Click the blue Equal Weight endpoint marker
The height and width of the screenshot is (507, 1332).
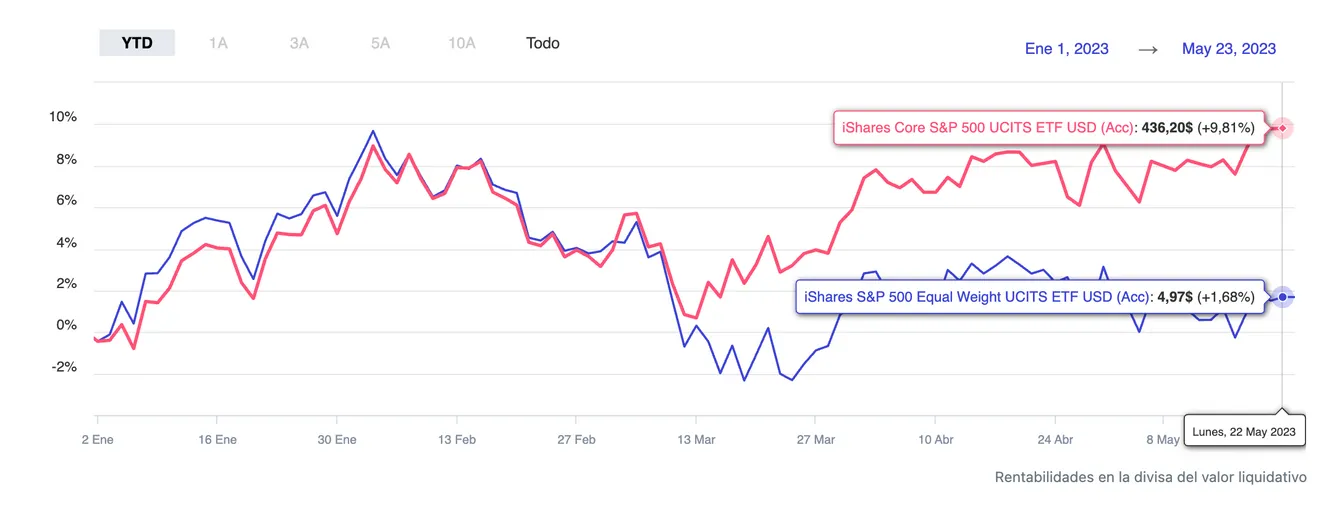point(1282,297)
